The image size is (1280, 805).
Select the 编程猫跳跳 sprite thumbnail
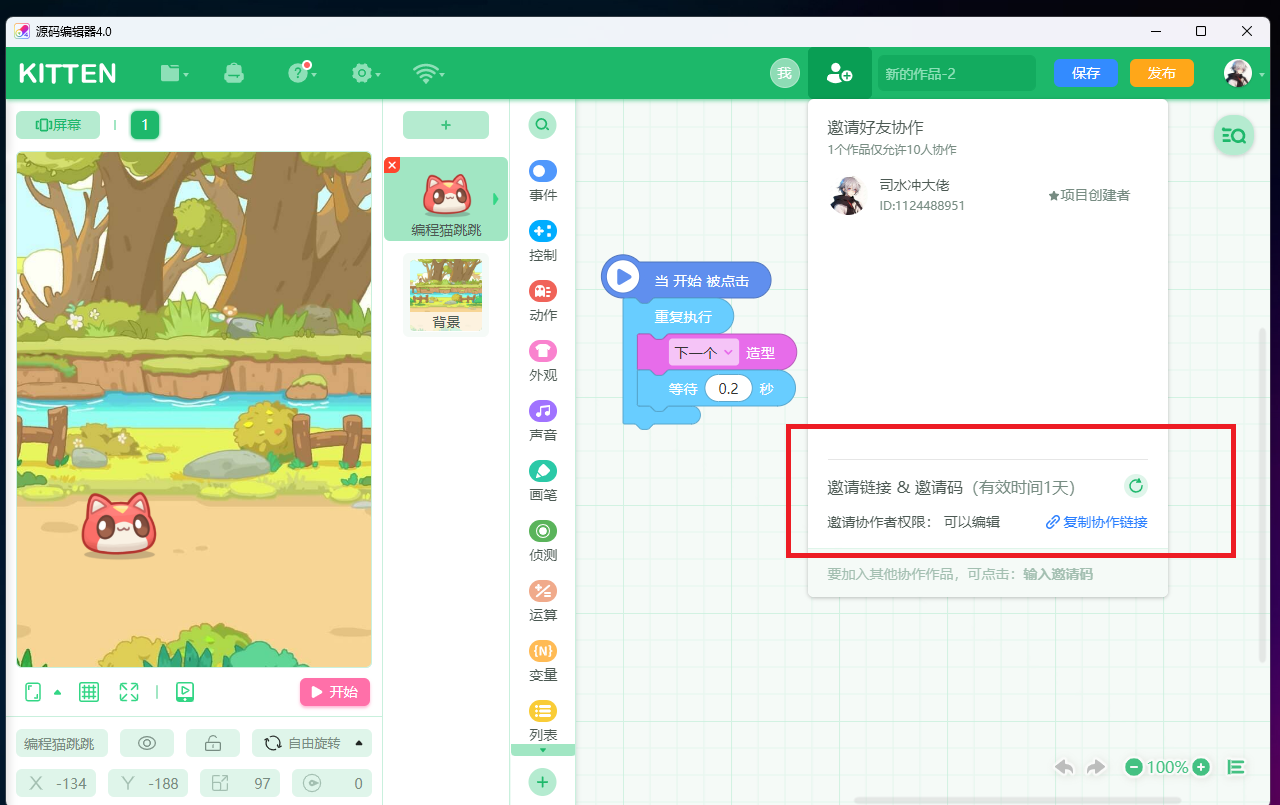[x=446, y=199]
